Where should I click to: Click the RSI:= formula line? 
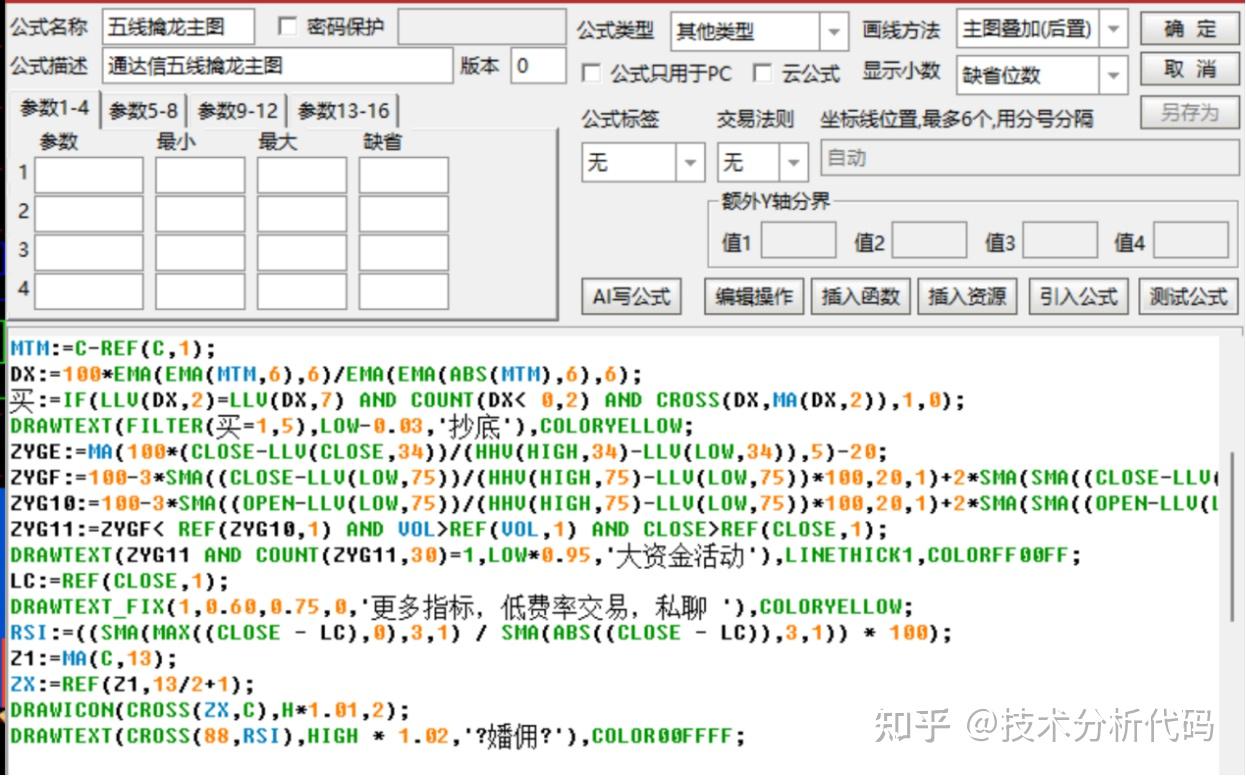coord(481,633)
